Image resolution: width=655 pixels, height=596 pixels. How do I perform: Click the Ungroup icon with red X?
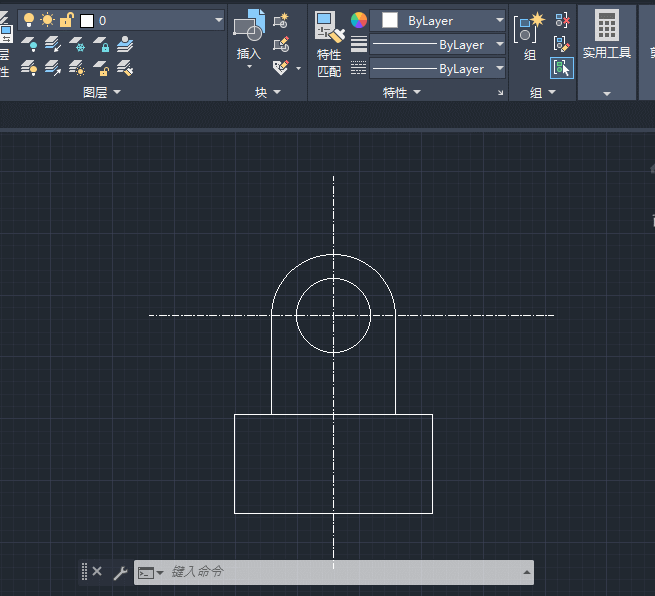pos(562,20)
